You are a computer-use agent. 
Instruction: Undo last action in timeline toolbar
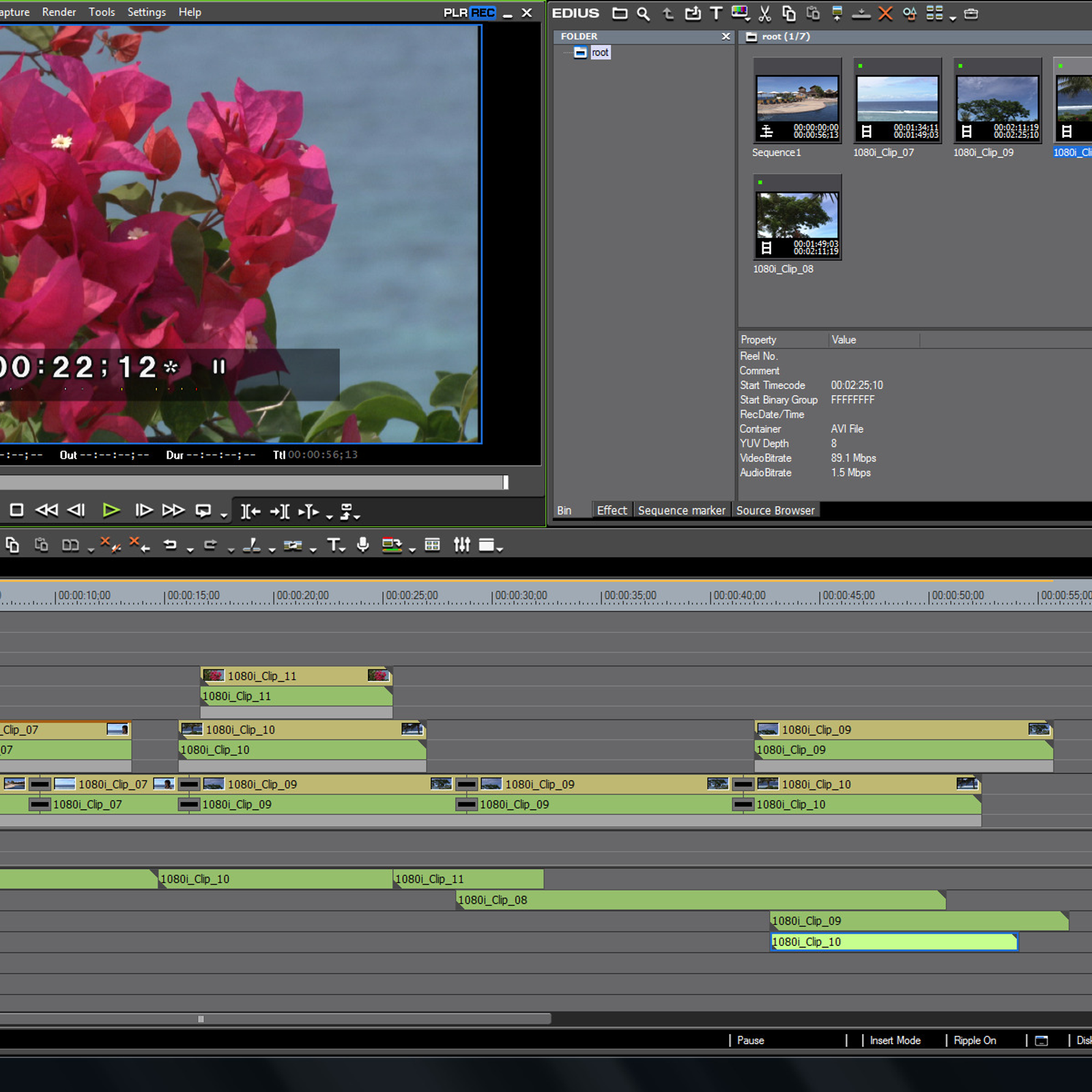tap(170, 545)
